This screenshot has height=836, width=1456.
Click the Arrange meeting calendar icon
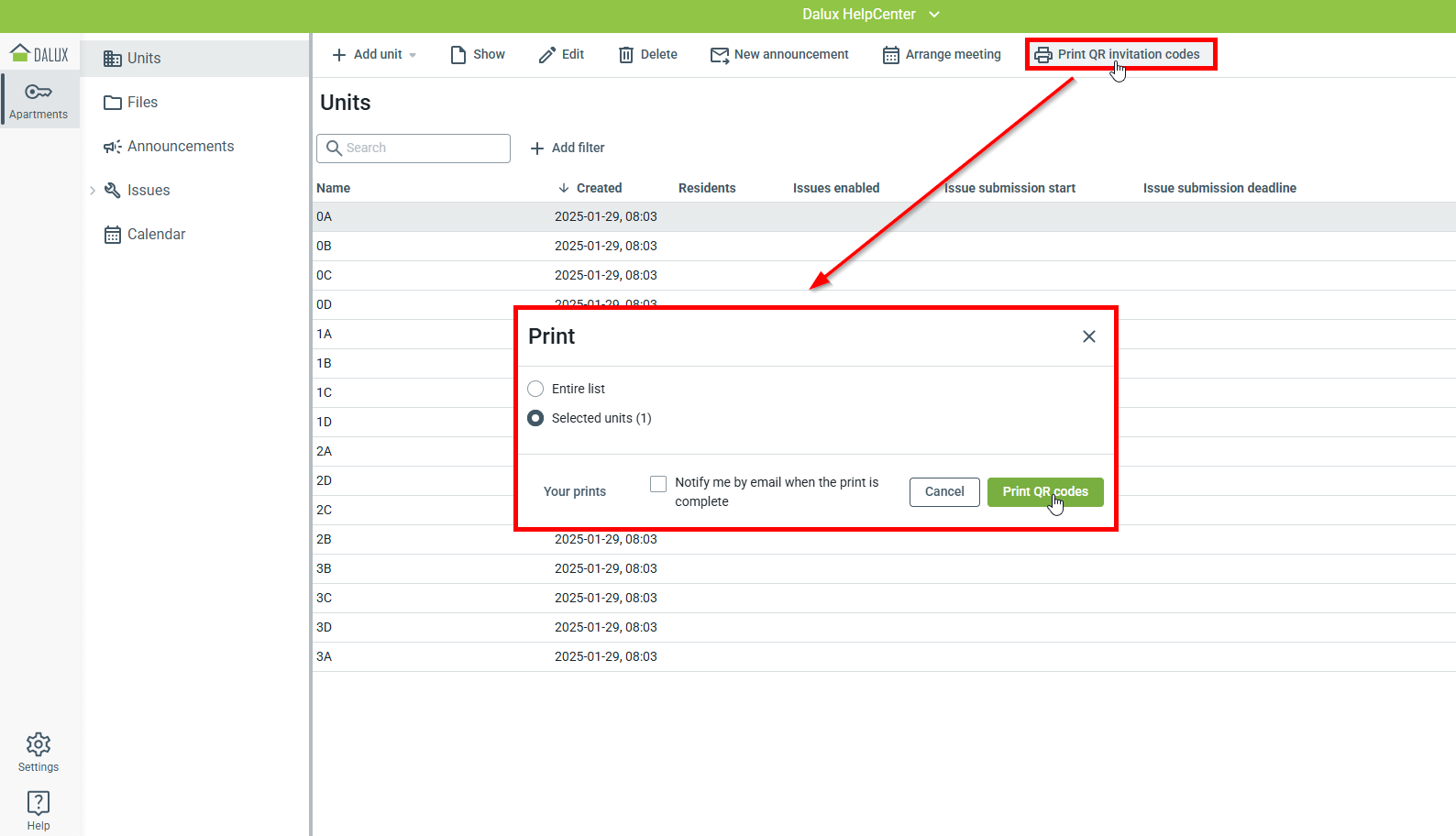point(890,55)
